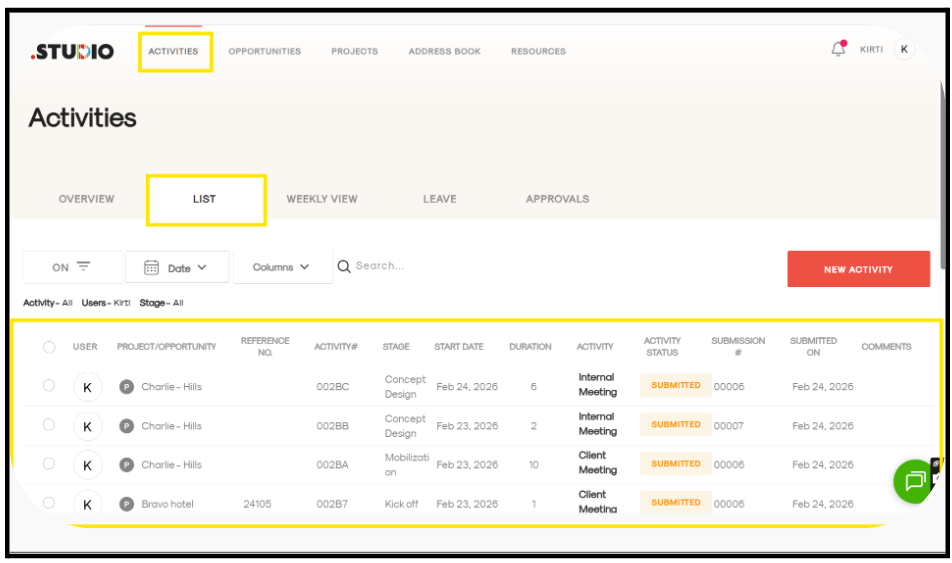952x563 pixels.
Task: Select the checkbox for Bravo hotel row
Action: click(49, 503)
